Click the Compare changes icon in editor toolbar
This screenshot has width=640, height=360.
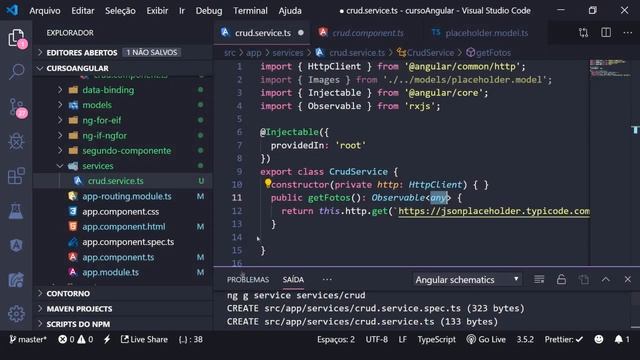[x=584, y=33]
